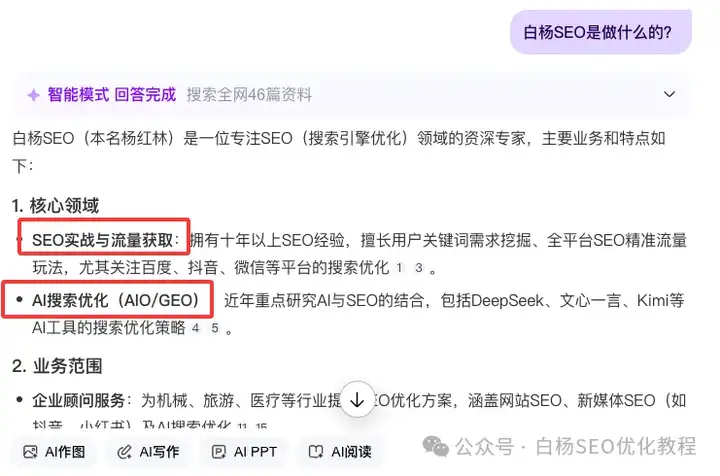Open citation reference number 3
This screenshot has height=476, width=720.
click(418, 267)
